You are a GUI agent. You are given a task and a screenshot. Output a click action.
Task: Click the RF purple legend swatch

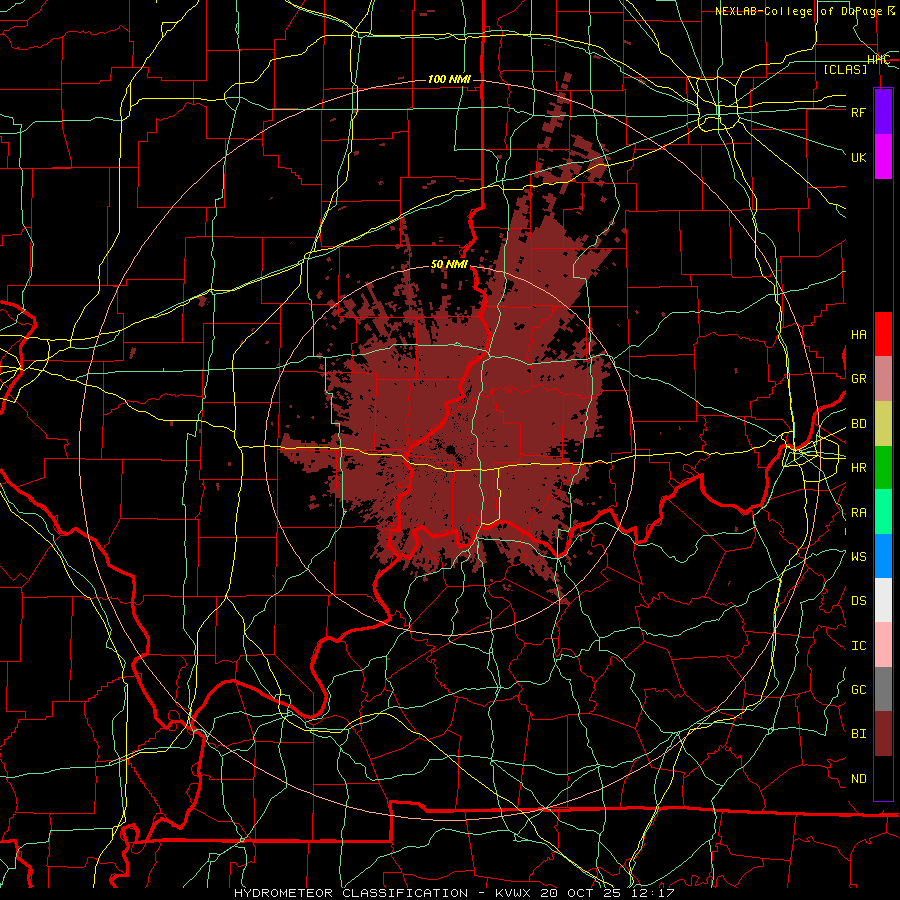pos(883,112)
